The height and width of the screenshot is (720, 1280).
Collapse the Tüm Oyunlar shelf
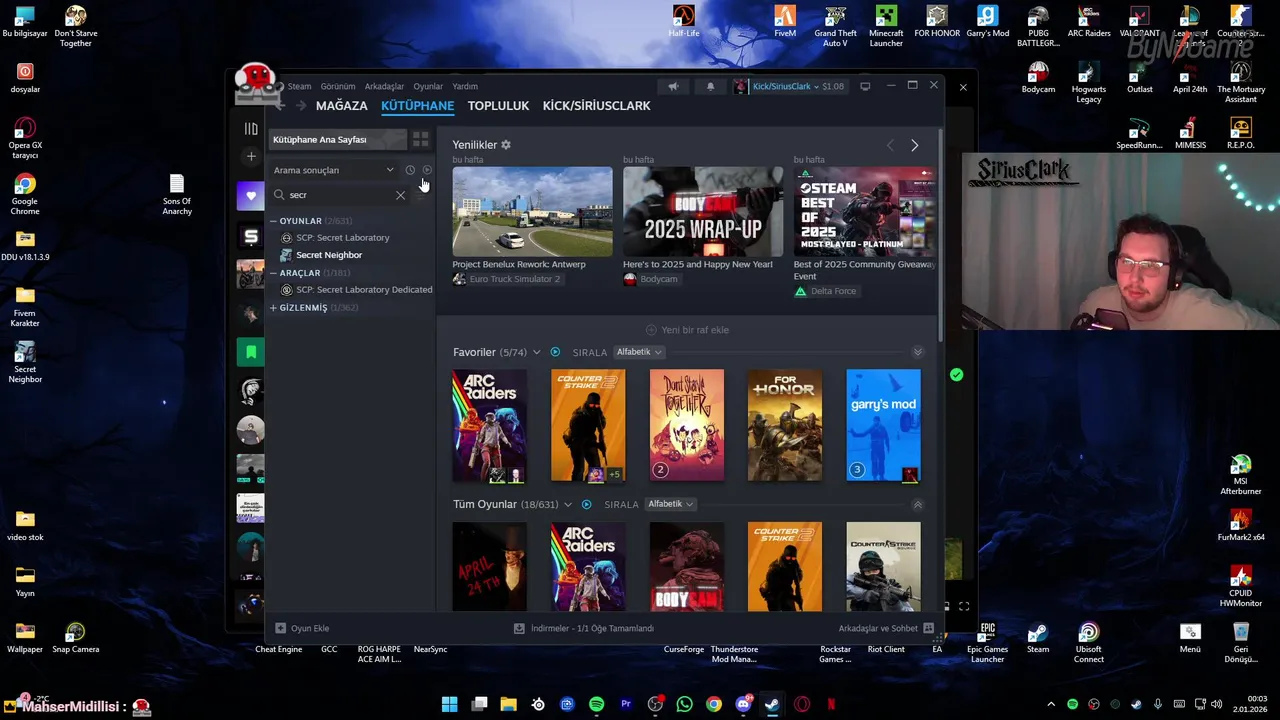[x=917, y=505]
